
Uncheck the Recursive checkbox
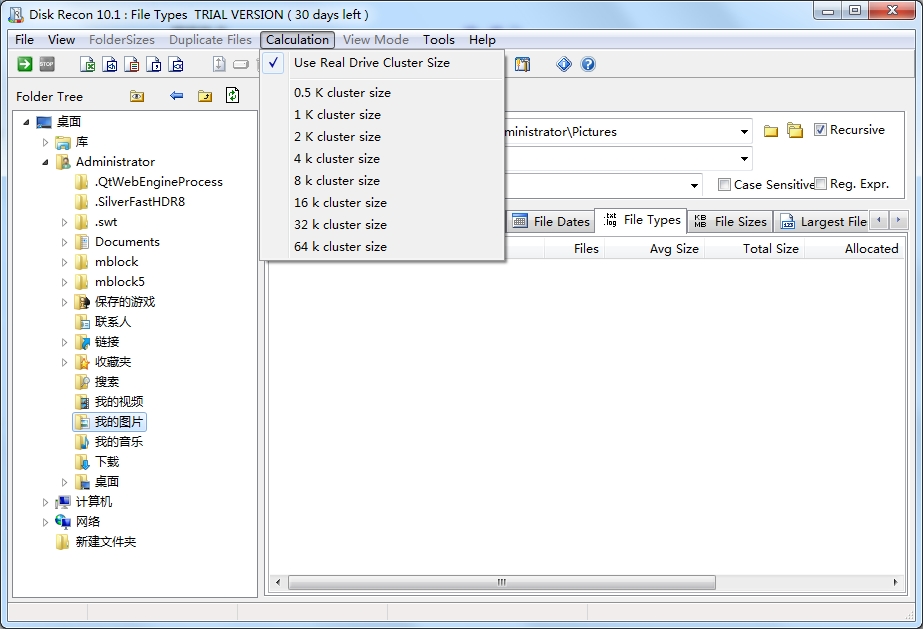[821, 130]
